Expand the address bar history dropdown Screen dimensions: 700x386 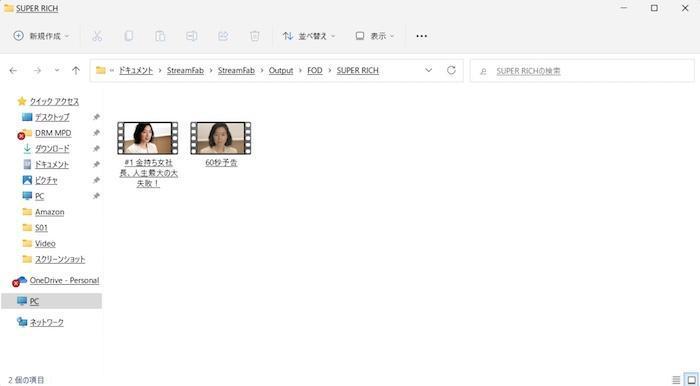[x=429, y=71]
